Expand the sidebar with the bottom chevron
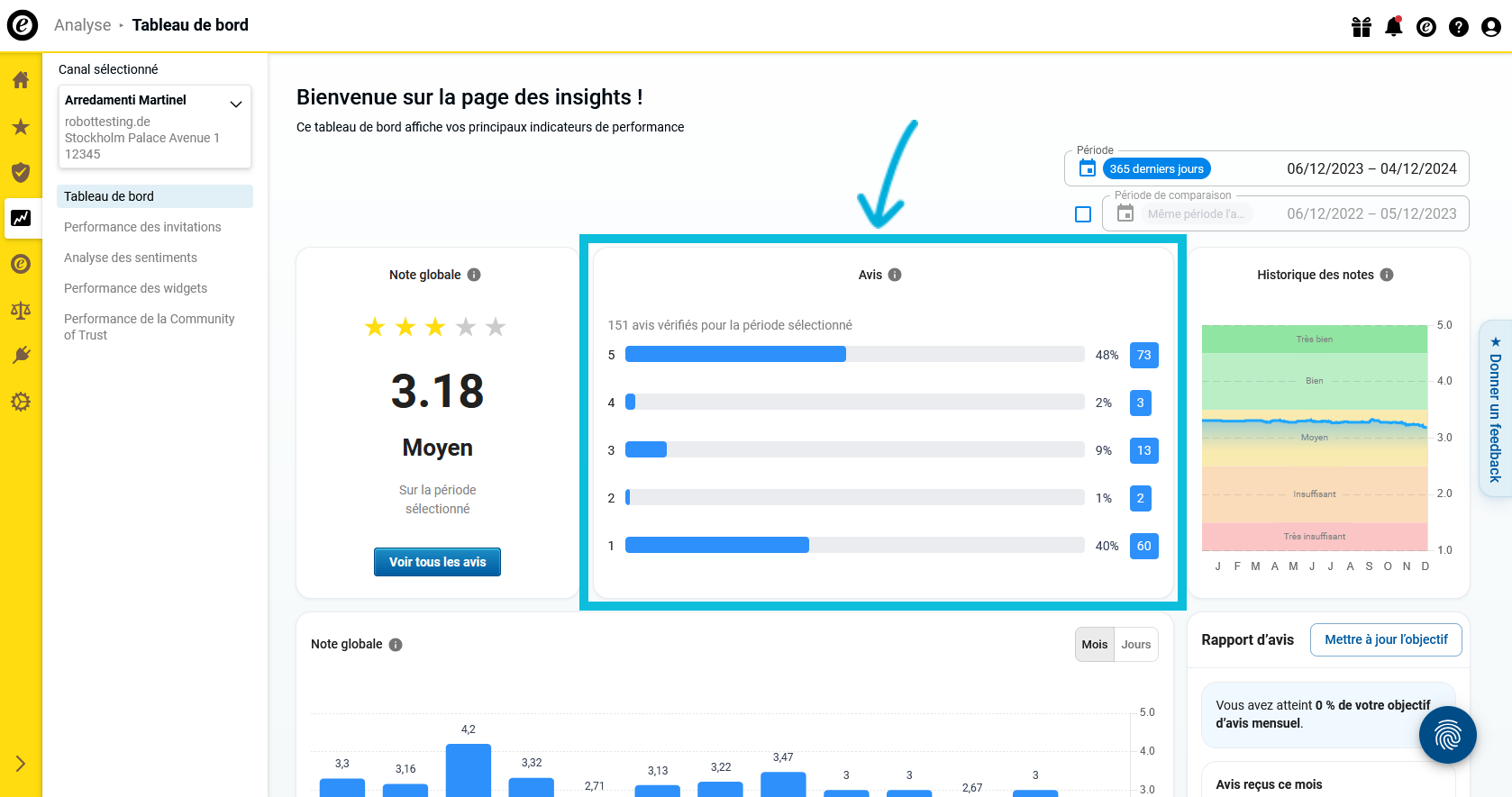Screen dimensions: 1512x797 21,764
